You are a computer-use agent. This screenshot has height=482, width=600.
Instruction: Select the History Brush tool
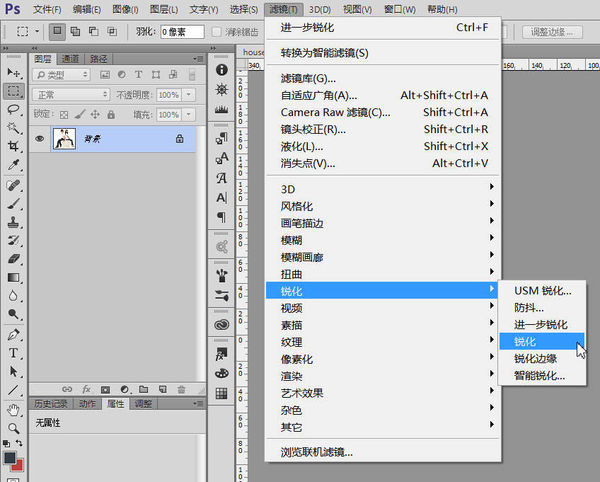coord(13,240)
